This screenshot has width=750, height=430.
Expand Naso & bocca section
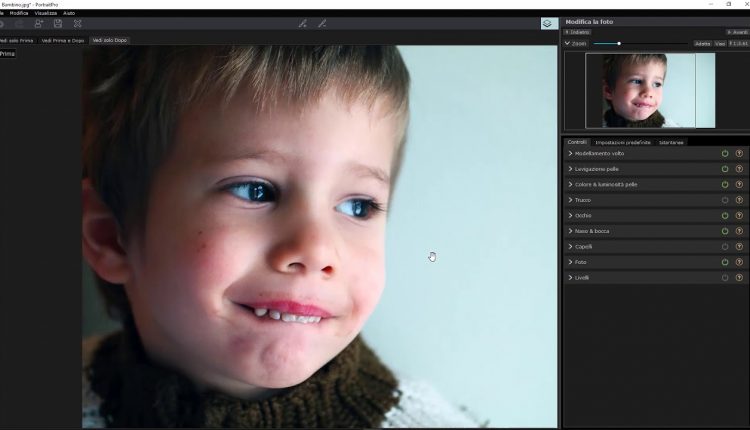[x=570, y=231]
